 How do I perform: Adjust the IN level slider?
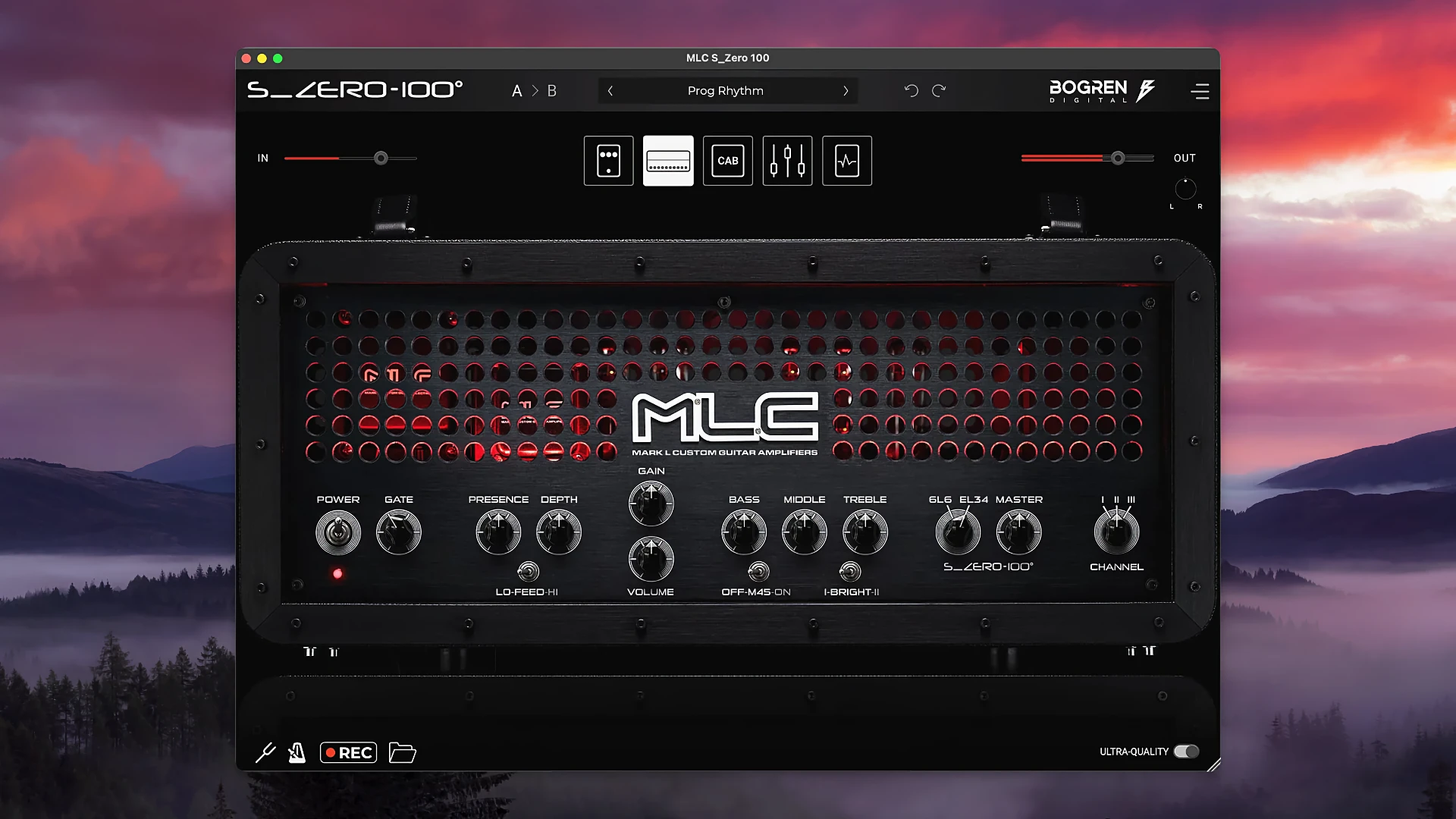pos(380,158)
